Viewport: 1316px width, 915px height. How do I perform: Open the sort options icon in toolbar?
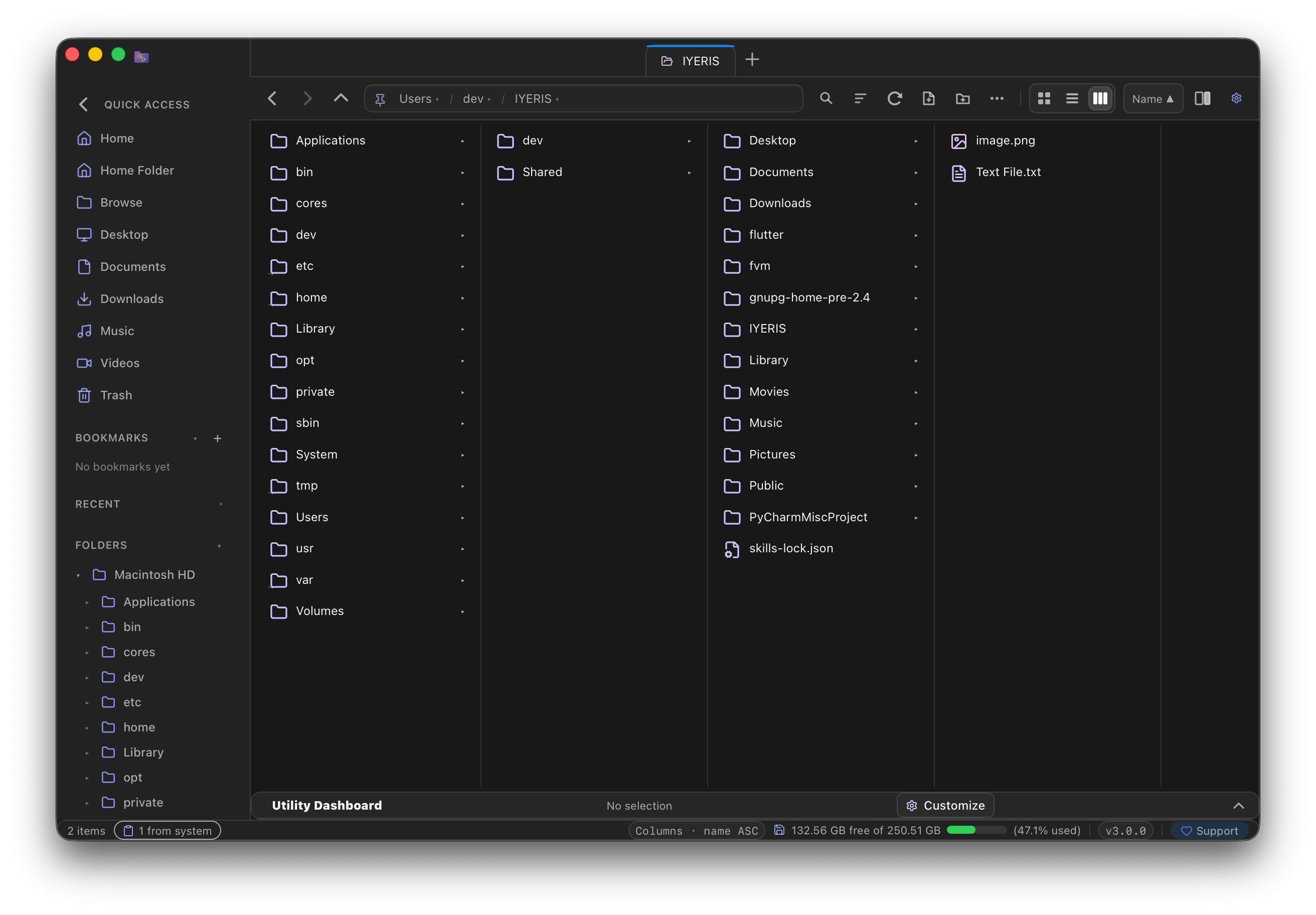click(860, 99)
